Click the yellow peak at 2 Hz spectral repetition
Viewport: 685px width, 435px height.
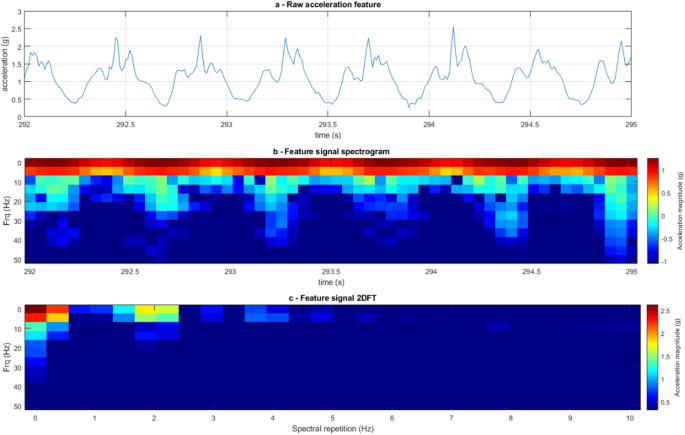(x=145, y=311)
